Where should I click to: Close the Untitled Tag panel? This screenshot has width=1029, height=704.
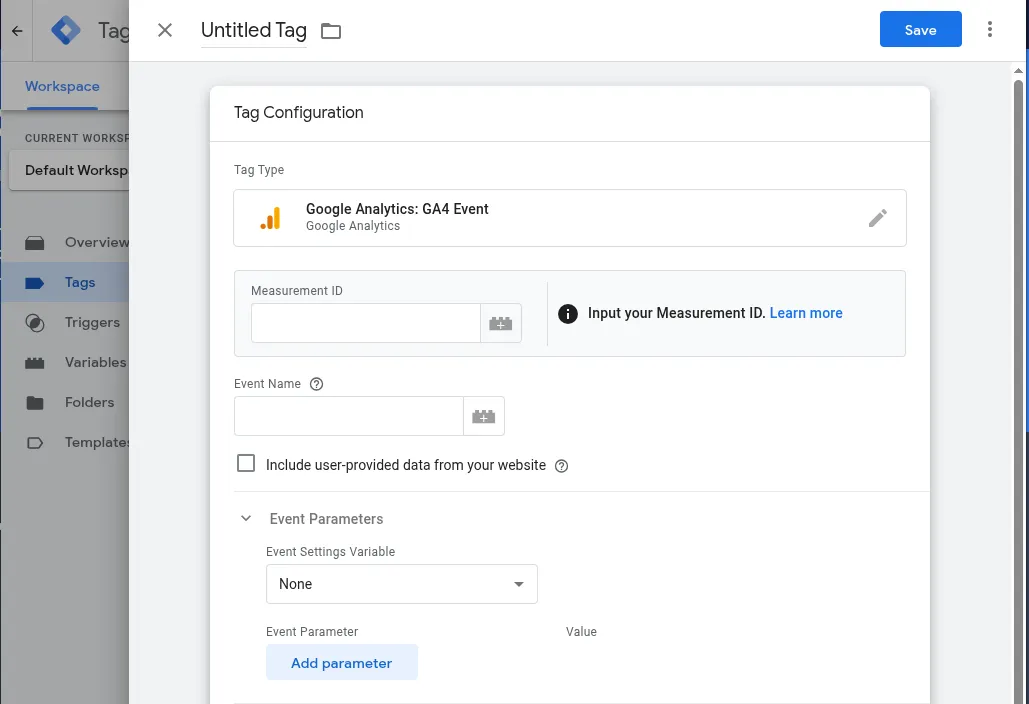point(165,30)
